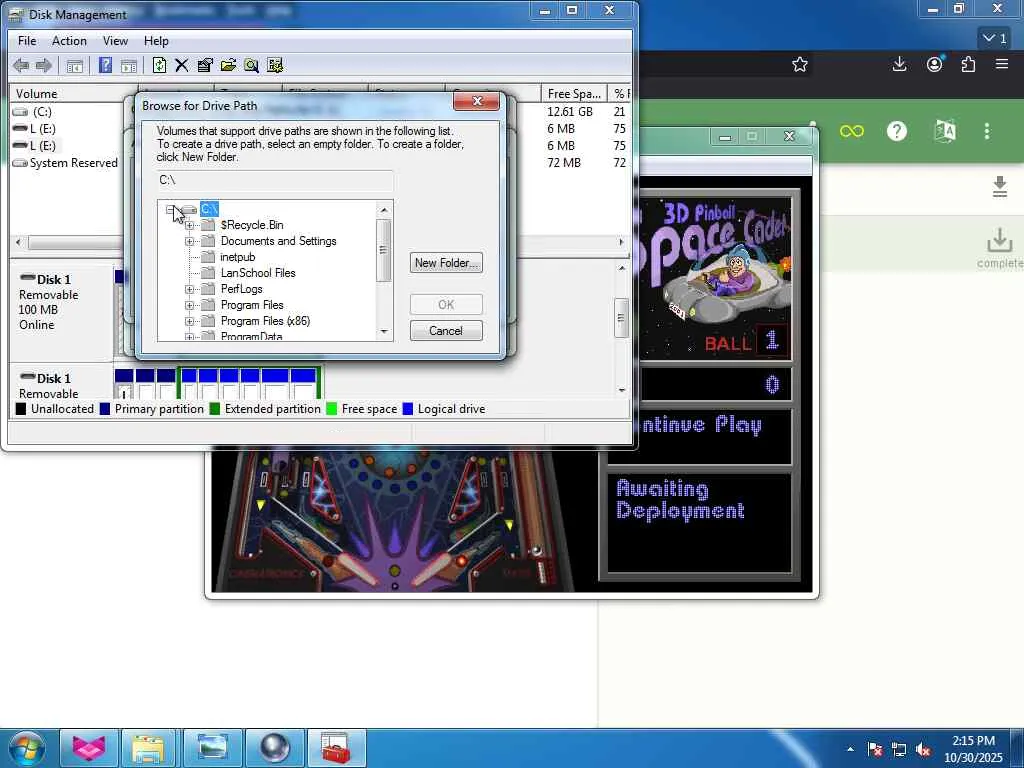Click the Cancel button in Browse dialog
The height and width of the screenshot is (768, 1024).
coord(446,331)
